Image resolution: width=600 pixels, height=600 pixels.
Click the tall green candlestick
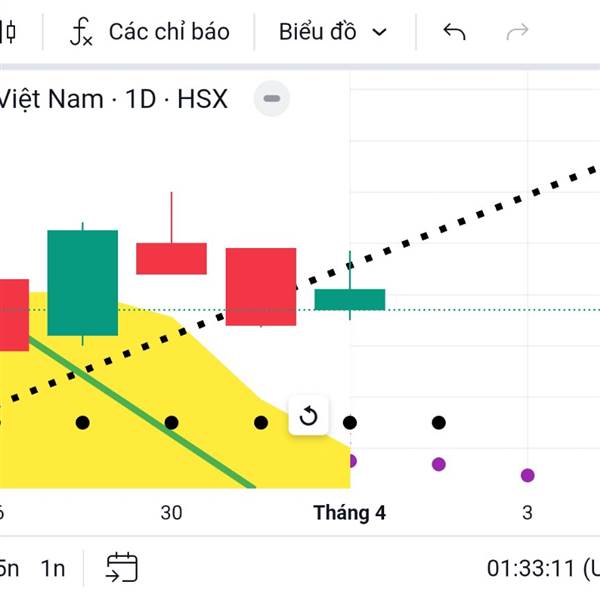coord(83,282)
